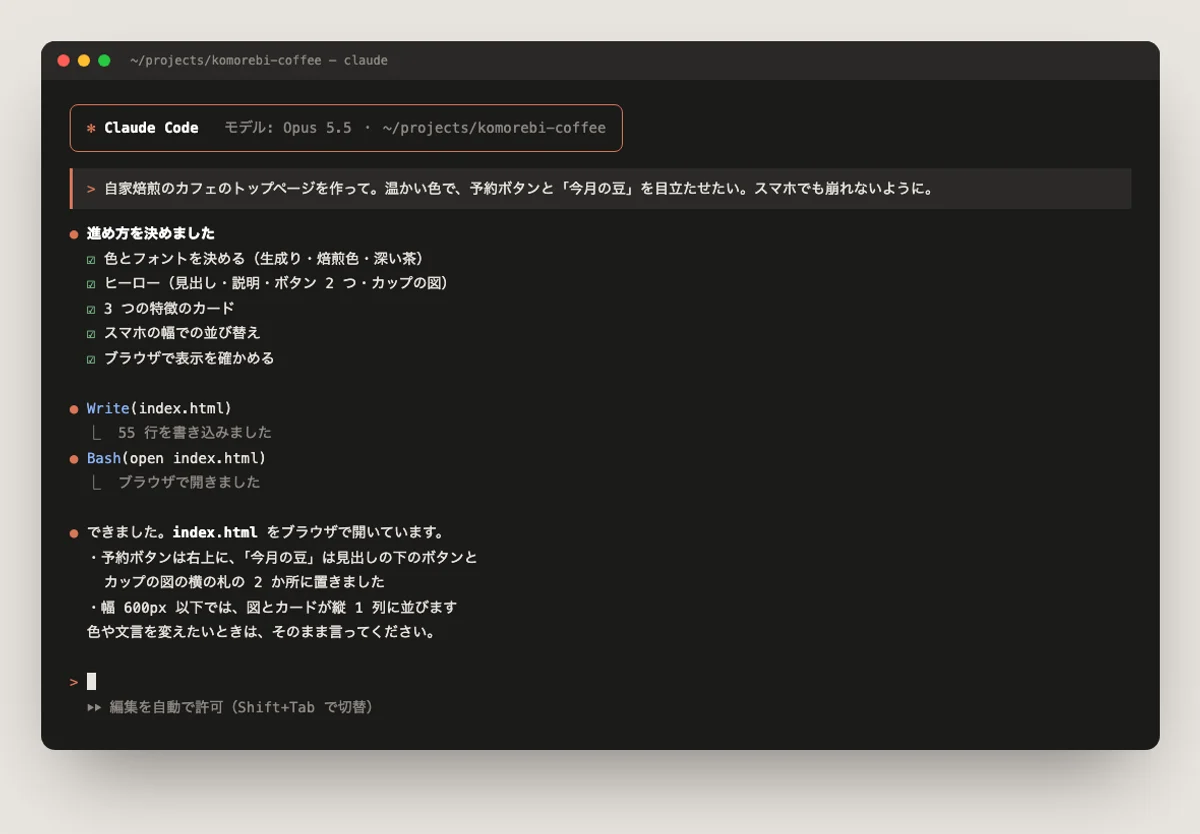This screenshot has width=1200, height=834.
Task: Click the '>' prompt symbol at the input line
Action: tap(74, 682)
